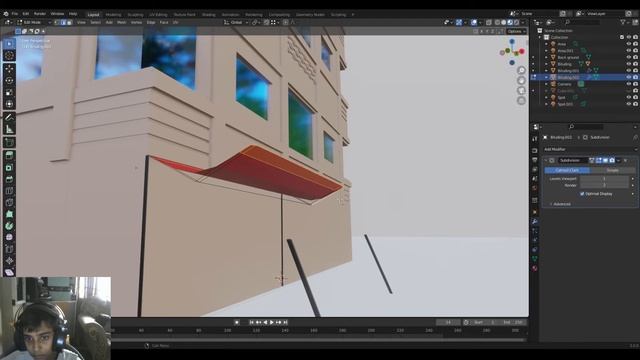640x360 pixels.
Task: Open the Mesh menu in viewport header
Action: pos(122,22)
